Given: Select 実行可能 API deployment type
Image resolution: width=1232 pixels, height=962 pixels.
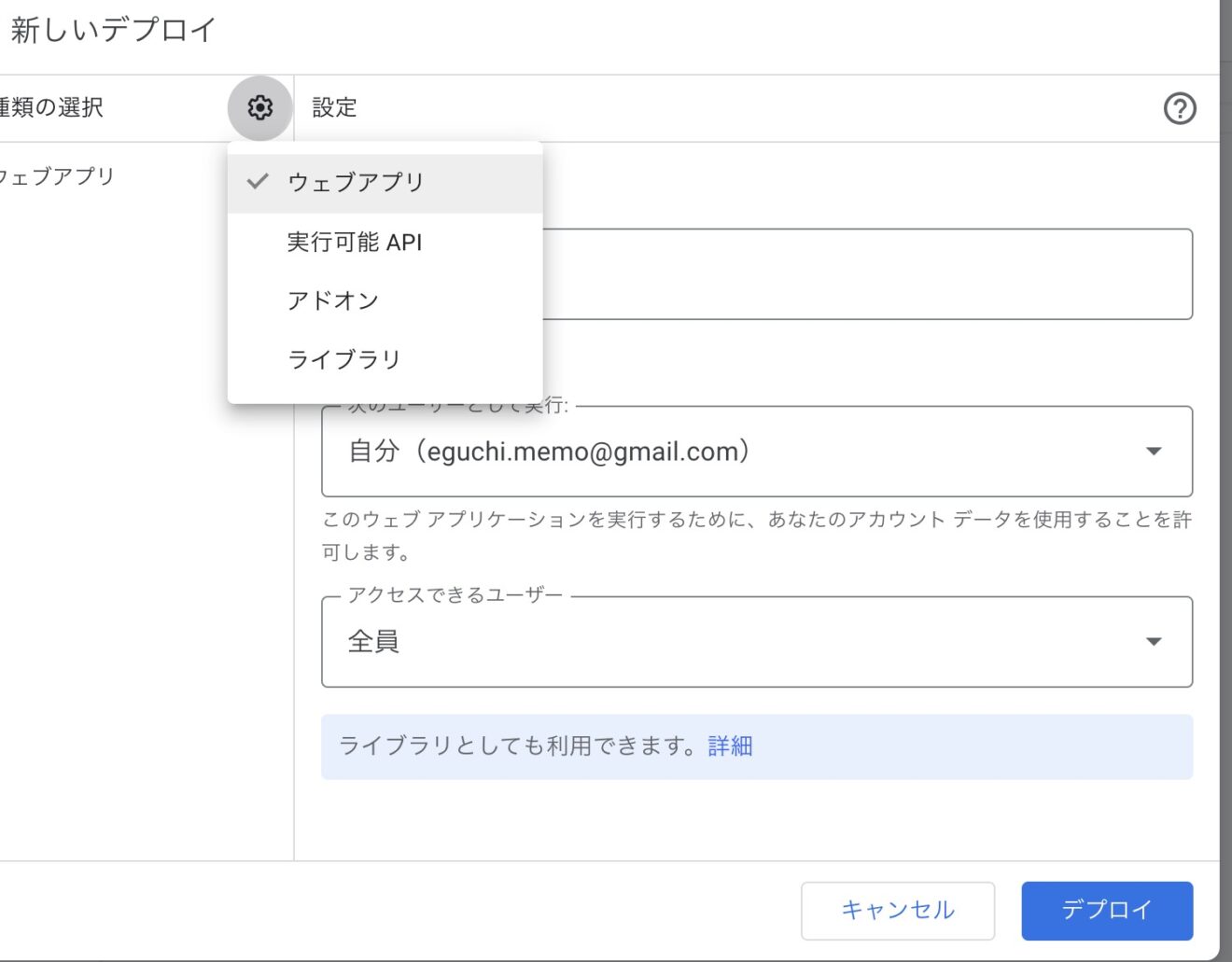Looking at the screenshot, I should click(x=355, y=242).
